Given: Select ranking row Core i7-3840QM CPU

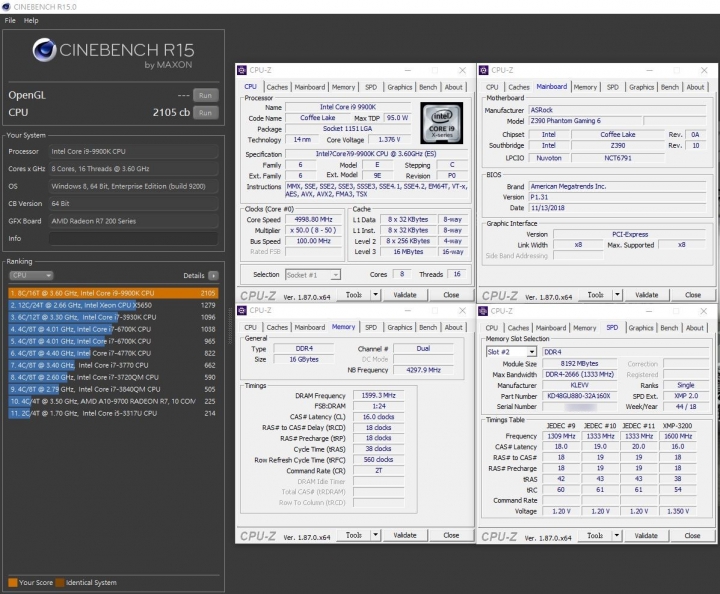Looking at the screenshot, I should [113, 389].
